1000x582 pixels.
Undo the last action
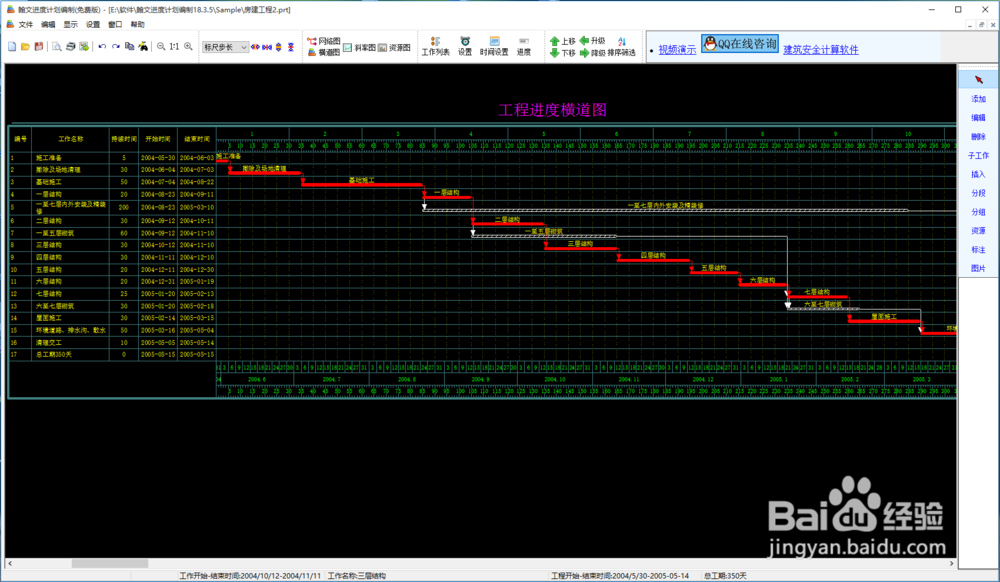[102, 47]
